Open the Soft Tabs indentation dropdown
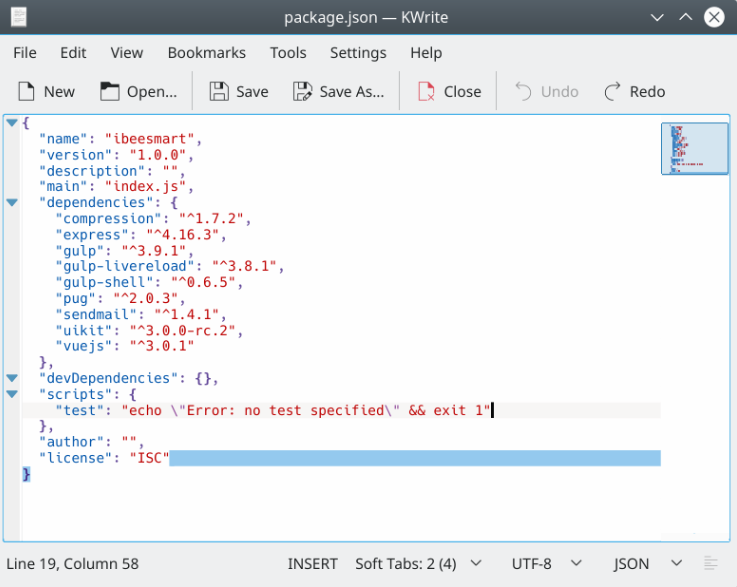 click(x=418, y=563)
